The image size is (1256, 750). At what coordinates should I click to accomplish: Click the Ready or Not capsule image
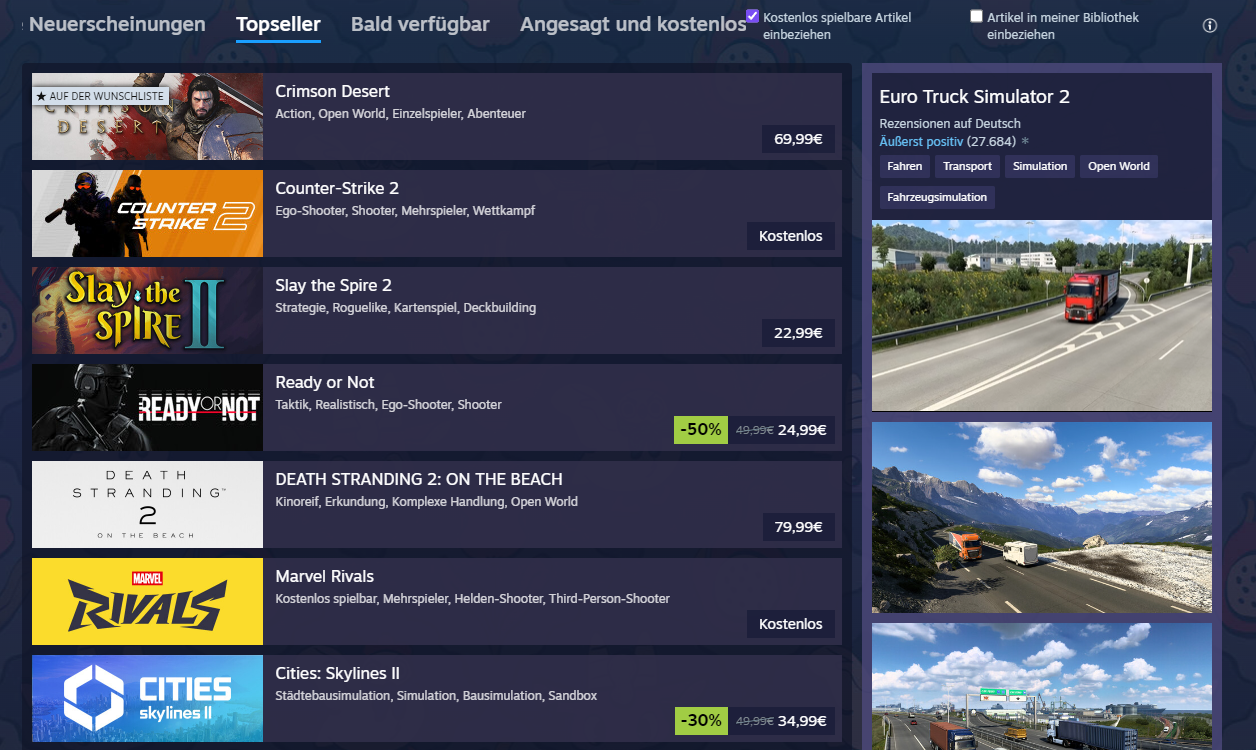[147, 407]
